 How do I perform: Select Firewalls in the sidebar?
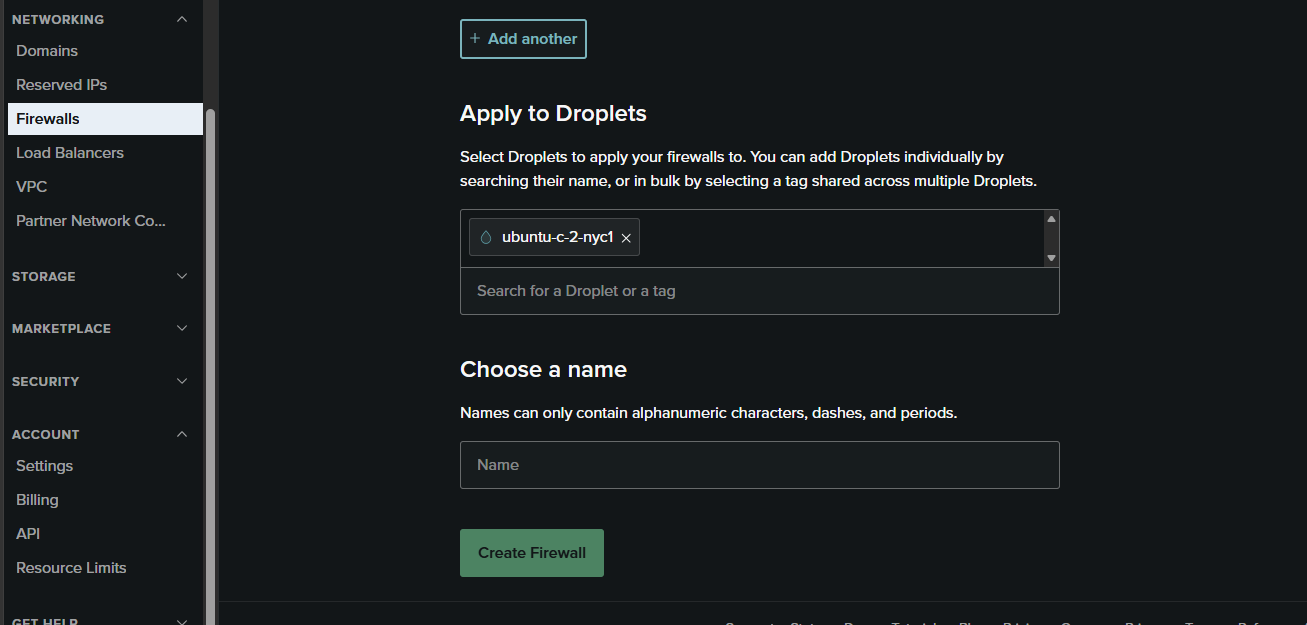point(104,119)
